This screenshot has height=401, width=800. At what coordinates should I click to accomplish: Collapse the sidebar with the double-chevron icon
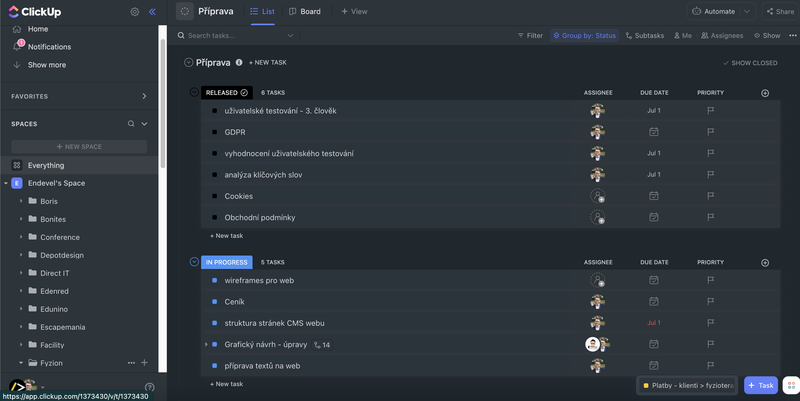click(x=152, y=12)
